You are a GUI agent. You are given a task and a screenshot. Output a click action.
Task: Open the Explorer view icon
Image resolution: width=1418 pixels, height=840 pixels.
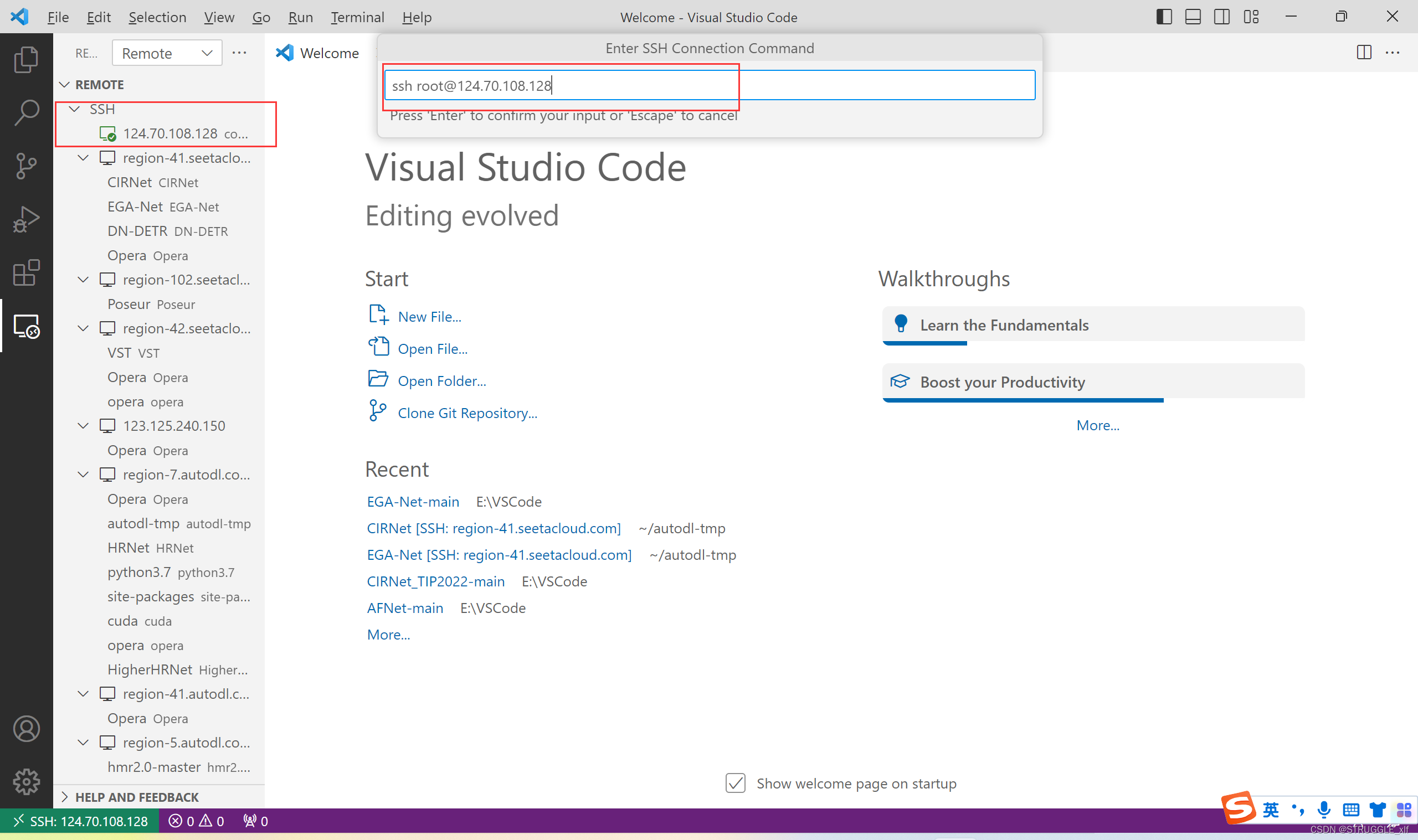click(x=26, y=59)
